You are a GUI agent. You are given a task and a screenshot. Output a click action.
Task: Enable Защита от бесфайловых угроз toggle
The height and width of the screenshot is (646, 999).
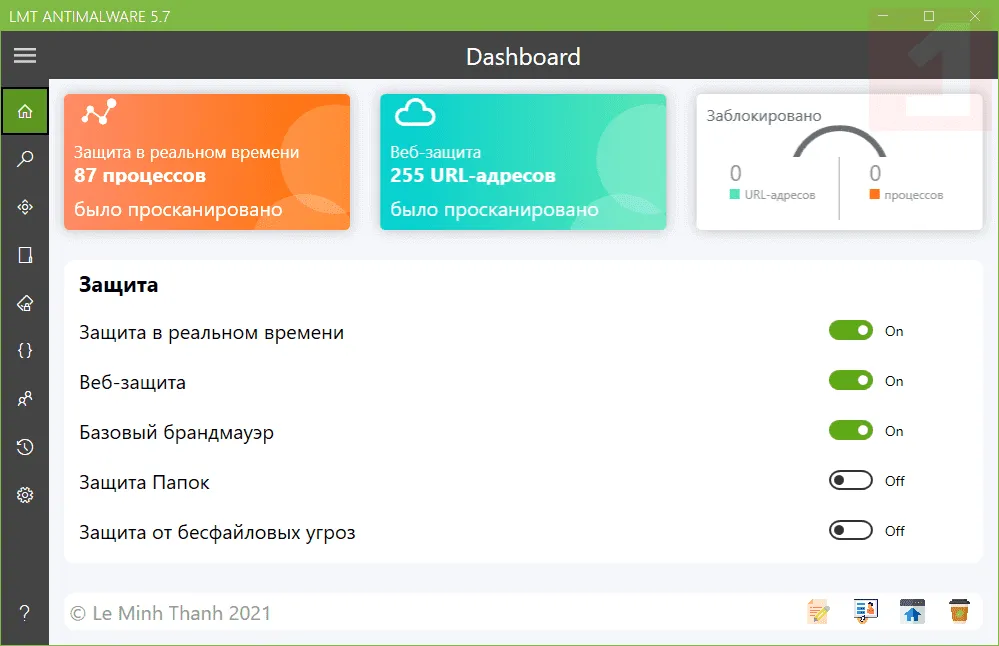(x=851, y=530)
